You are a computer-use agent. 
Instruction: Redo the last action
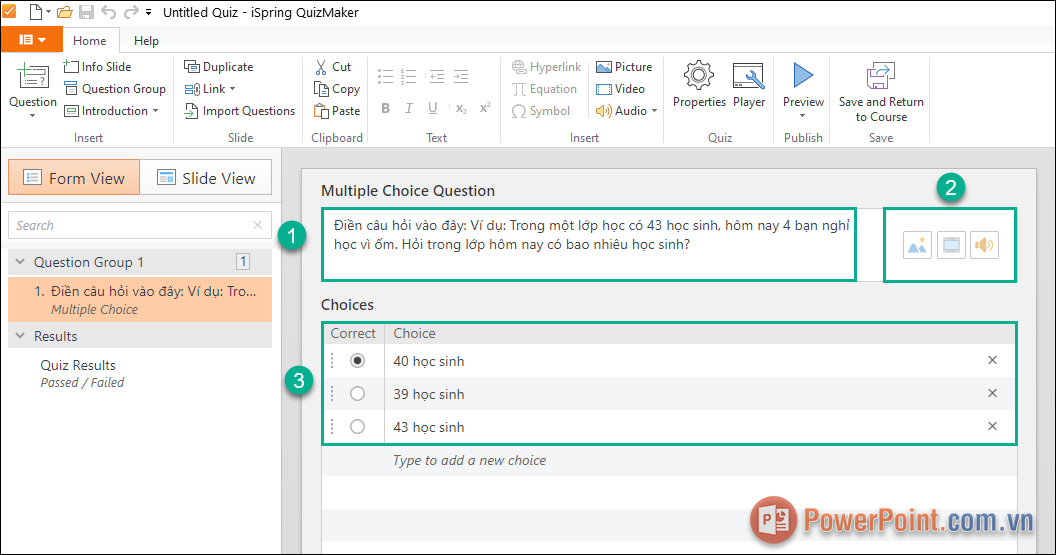point(131,12)
